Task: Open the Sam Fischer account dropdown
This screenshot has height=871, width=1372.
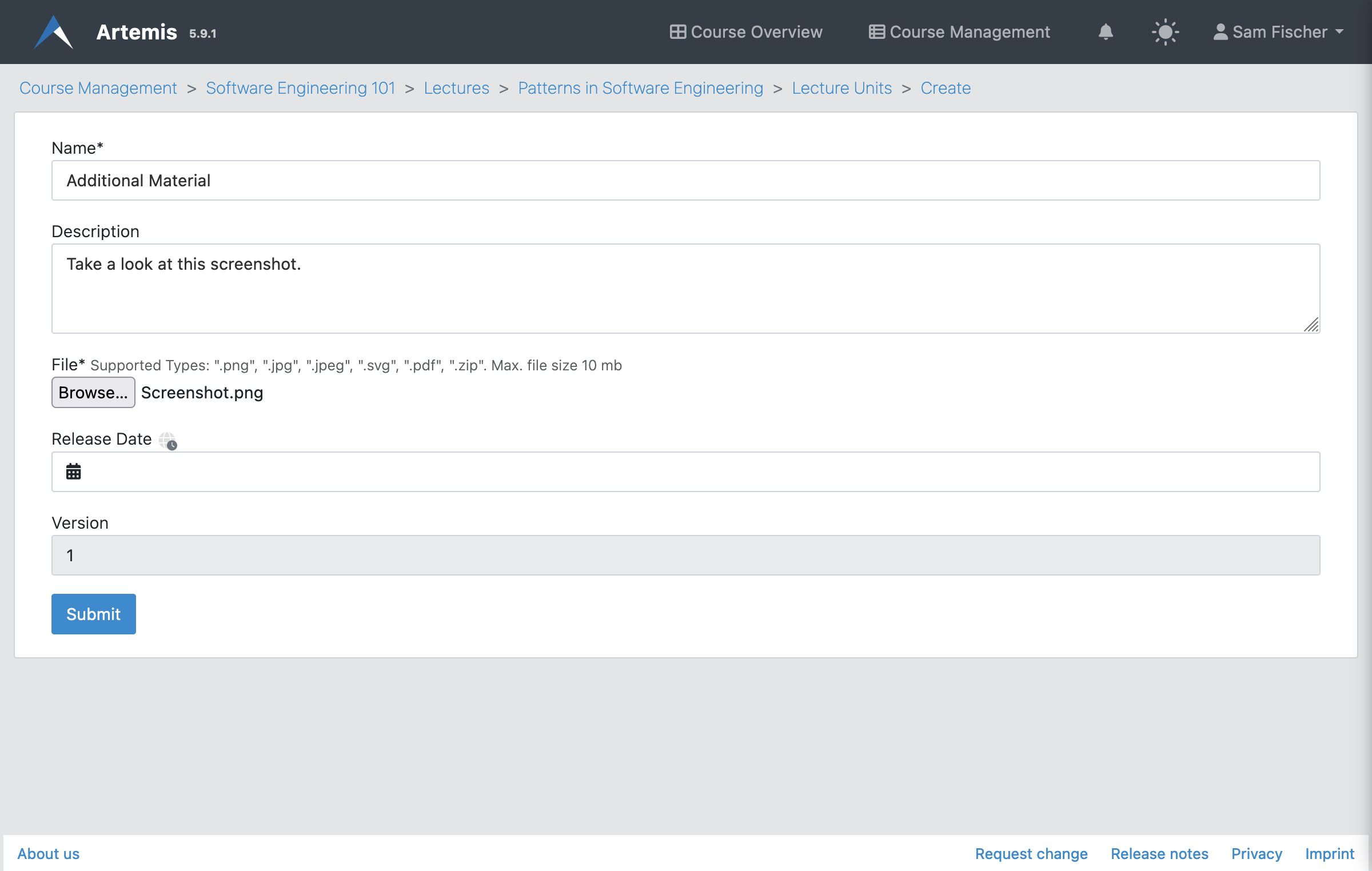Action: pos(1278,32)
